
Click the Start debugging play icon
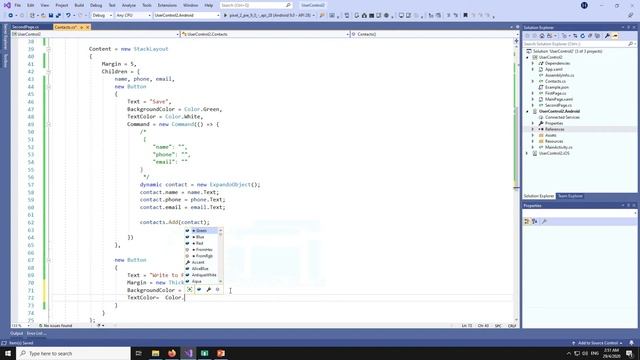(225, 16)
